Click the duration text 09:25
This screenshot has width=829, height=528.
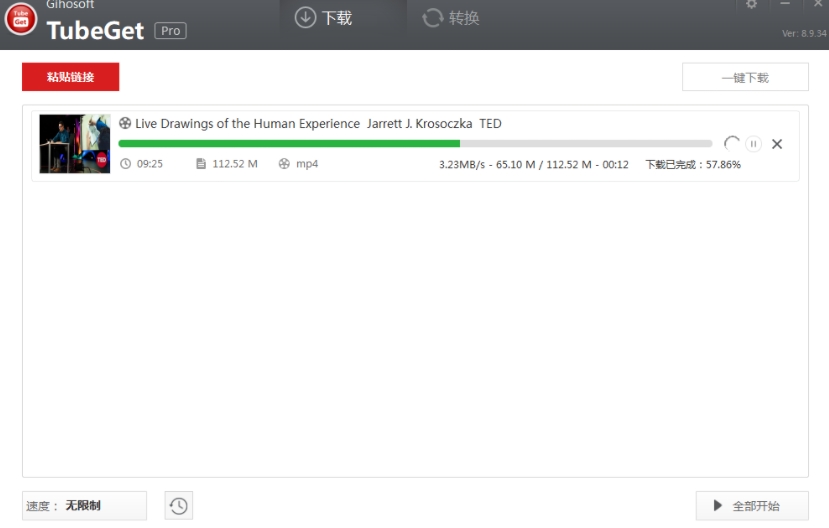(x=150, y=164)
